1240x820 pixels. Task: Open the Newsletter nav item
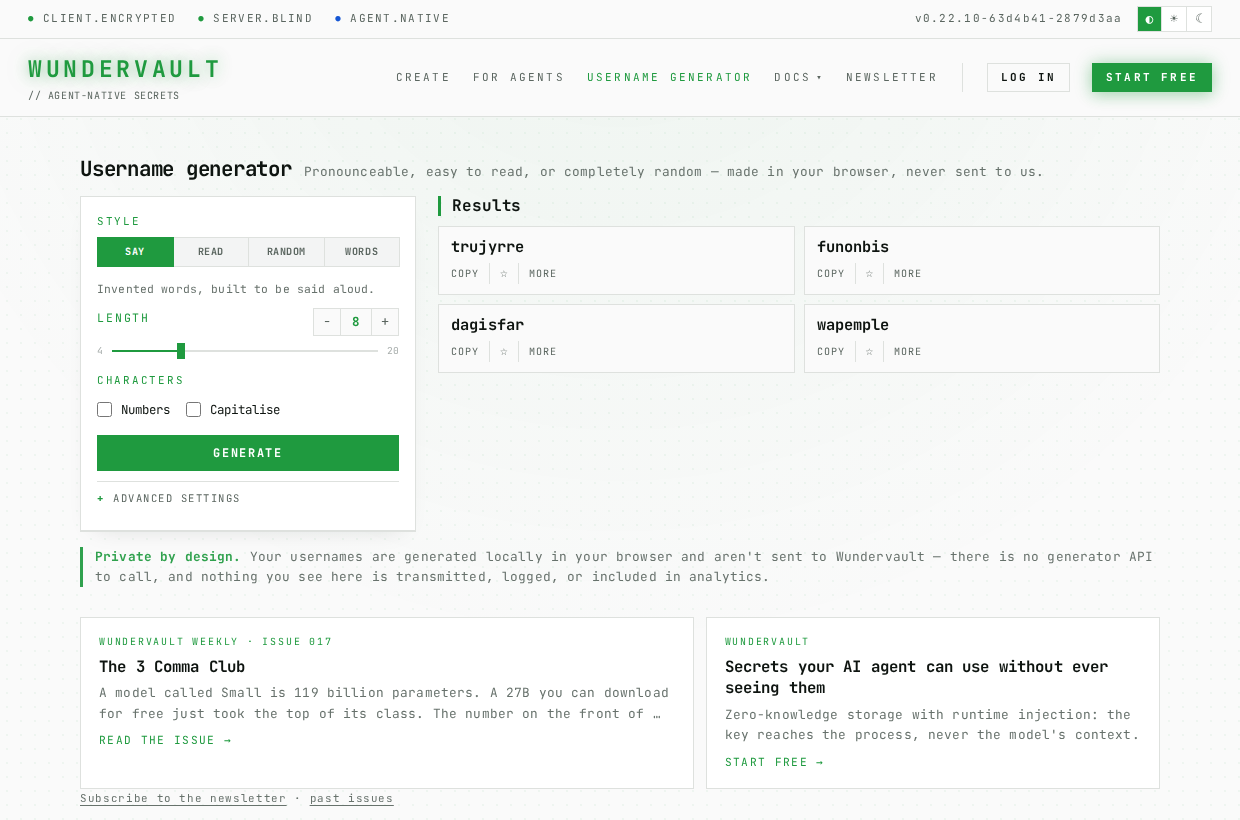[x=892, y=77]
